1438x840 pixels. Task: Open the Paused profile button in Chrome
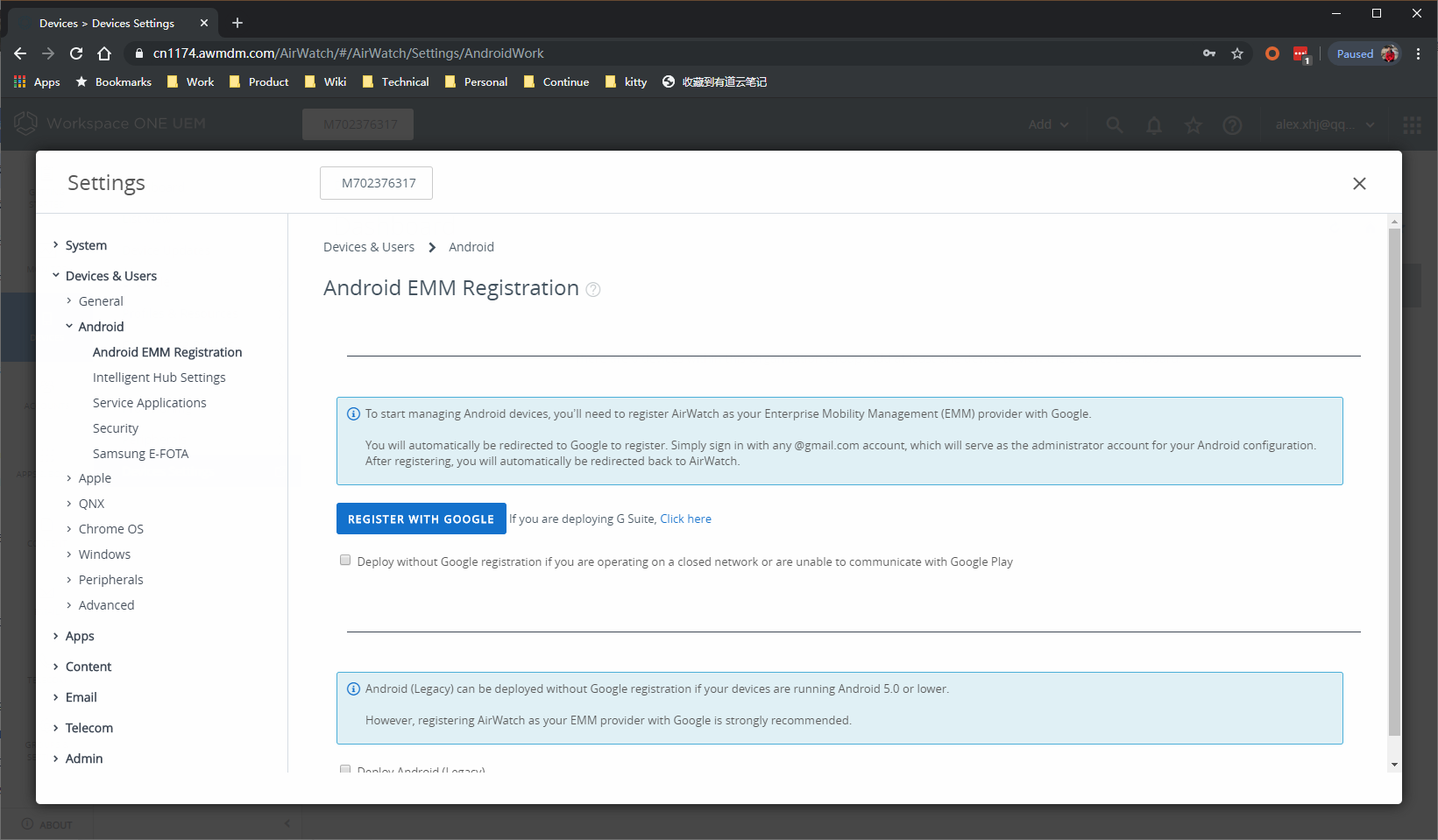pyautogui.click(x=1365, y=53)
